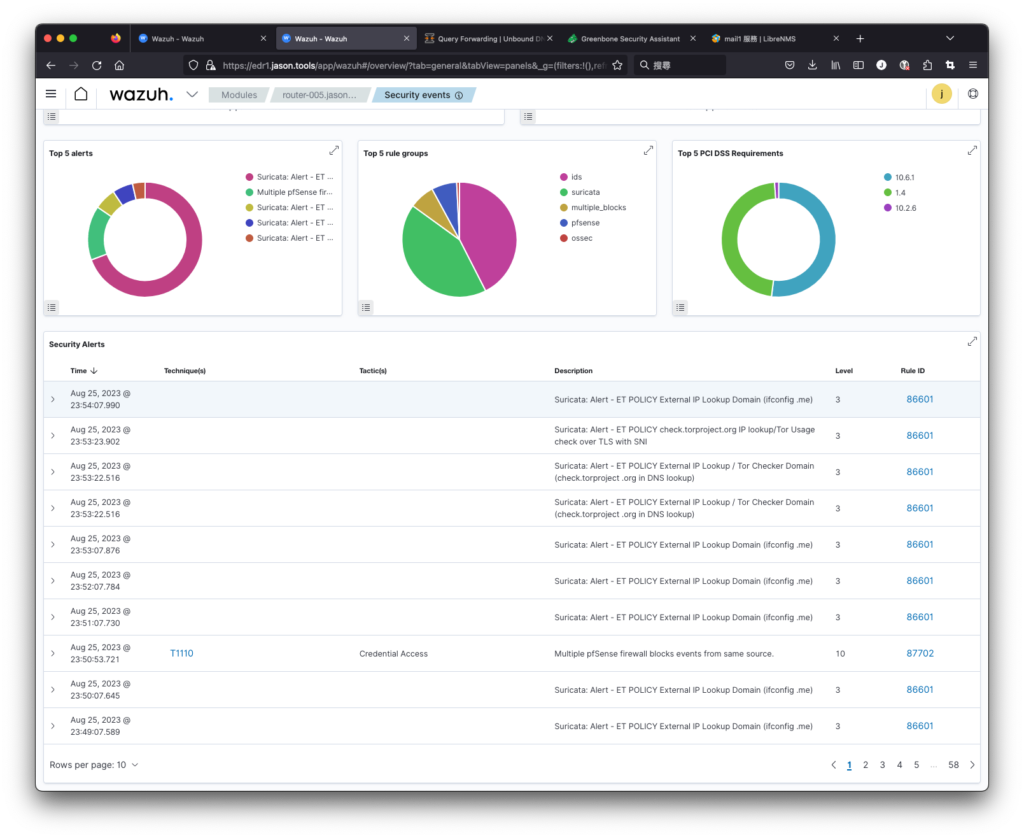
Task: Toggle the ossec legend entry
Action: click(576, 238)
